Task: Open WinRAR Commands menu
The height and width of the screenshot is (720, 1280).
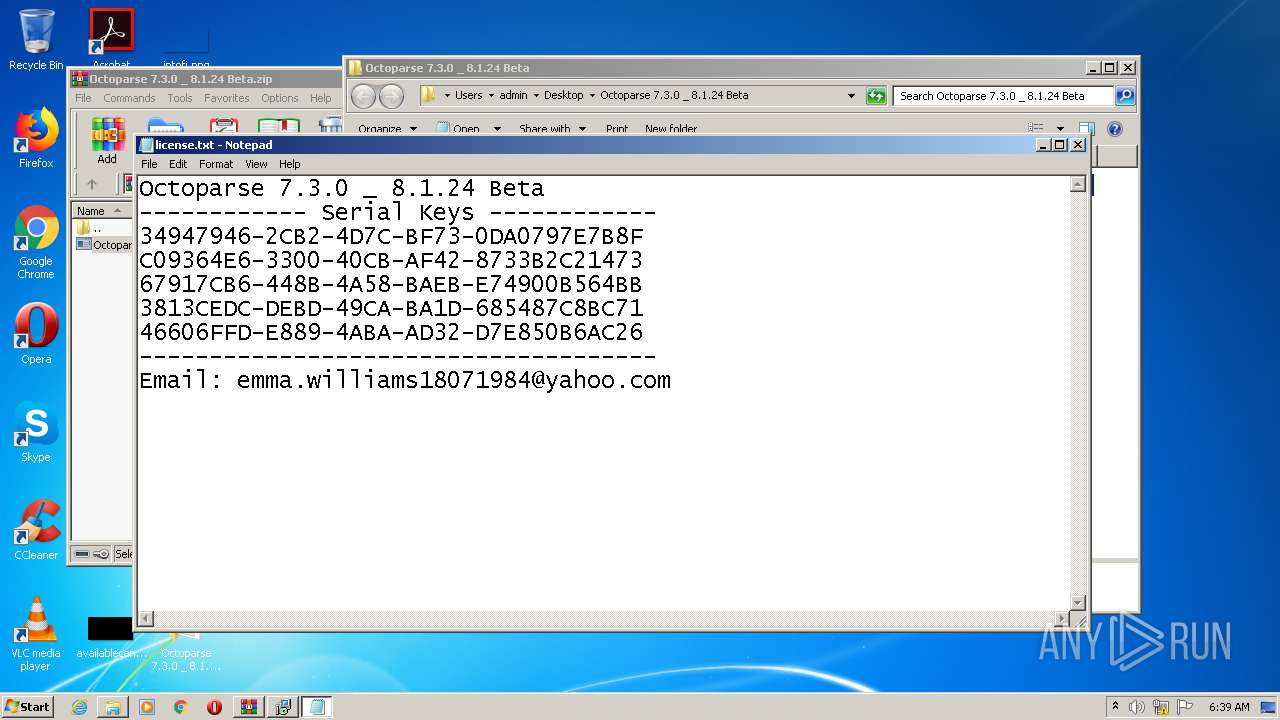Action: point(129,98)
